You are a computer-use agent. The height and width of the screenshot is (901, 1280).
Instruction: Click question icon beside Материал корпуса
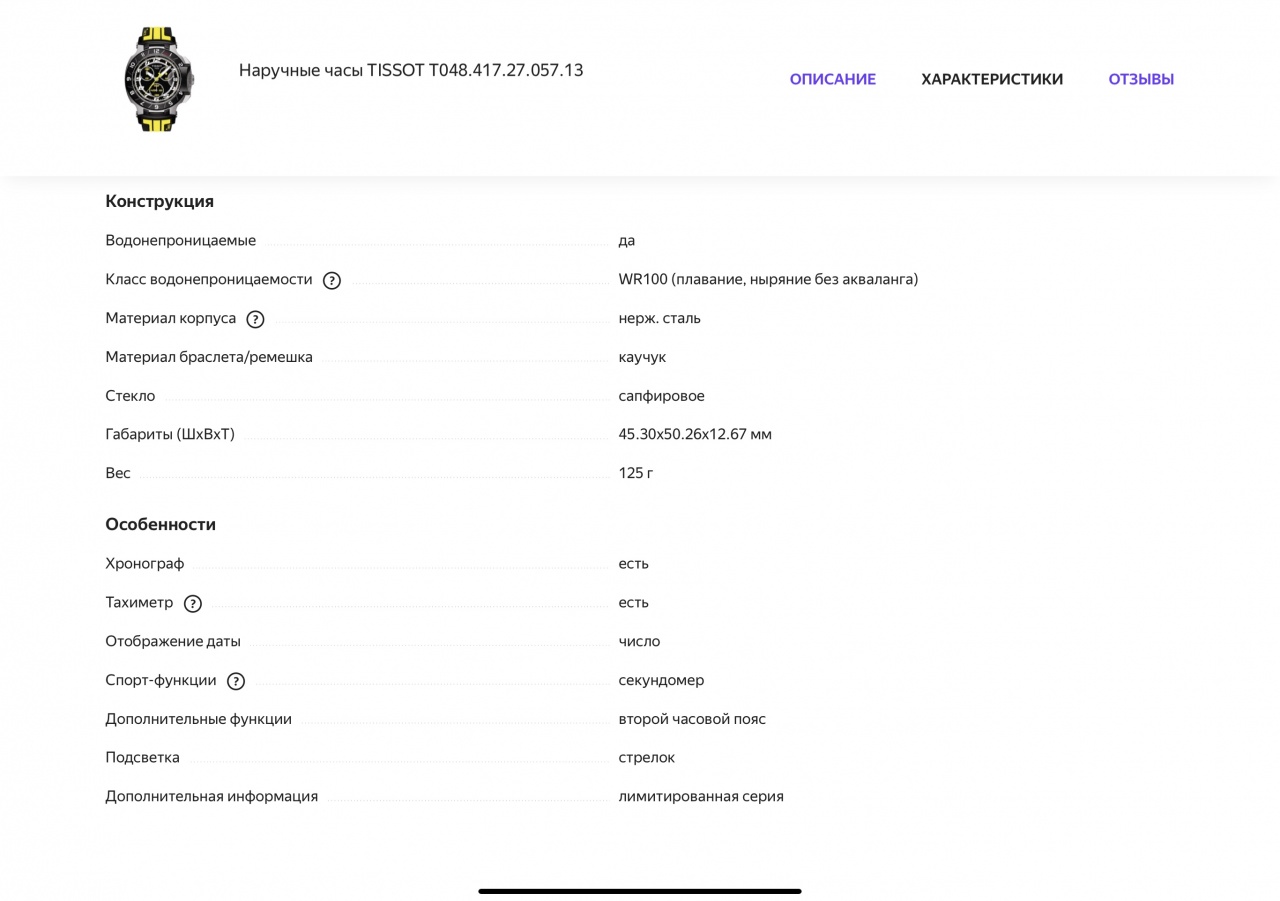(x=255, y=320)
